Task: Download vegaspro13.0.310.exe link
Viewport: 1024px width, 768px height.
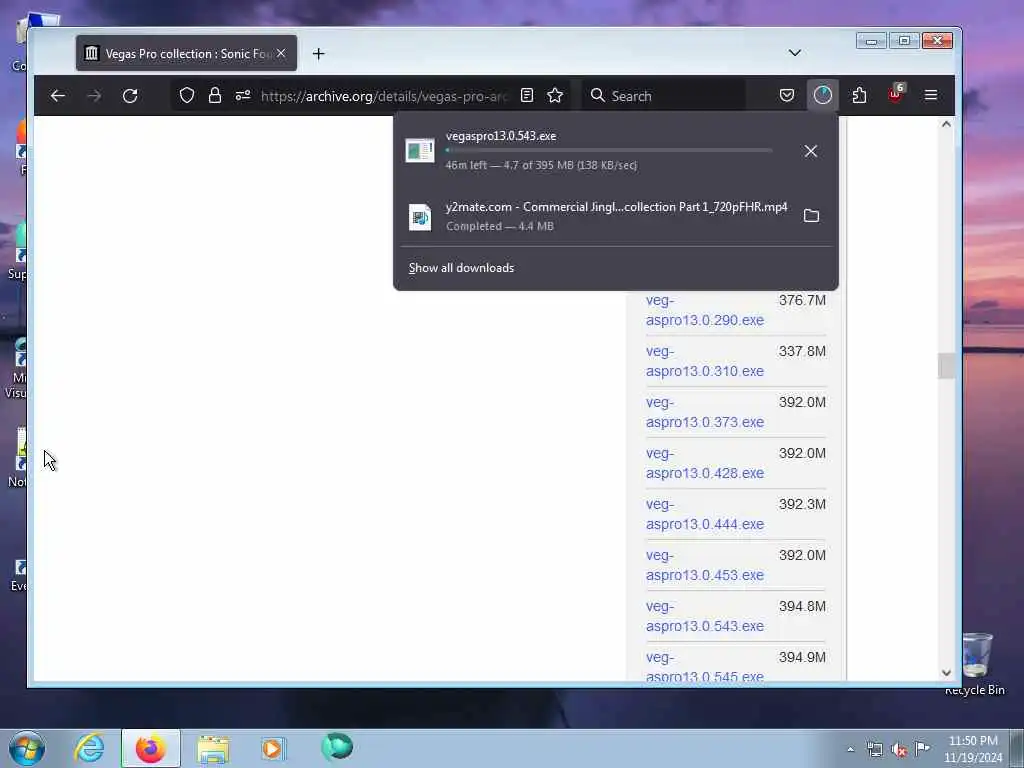Action: click(705, 361)
